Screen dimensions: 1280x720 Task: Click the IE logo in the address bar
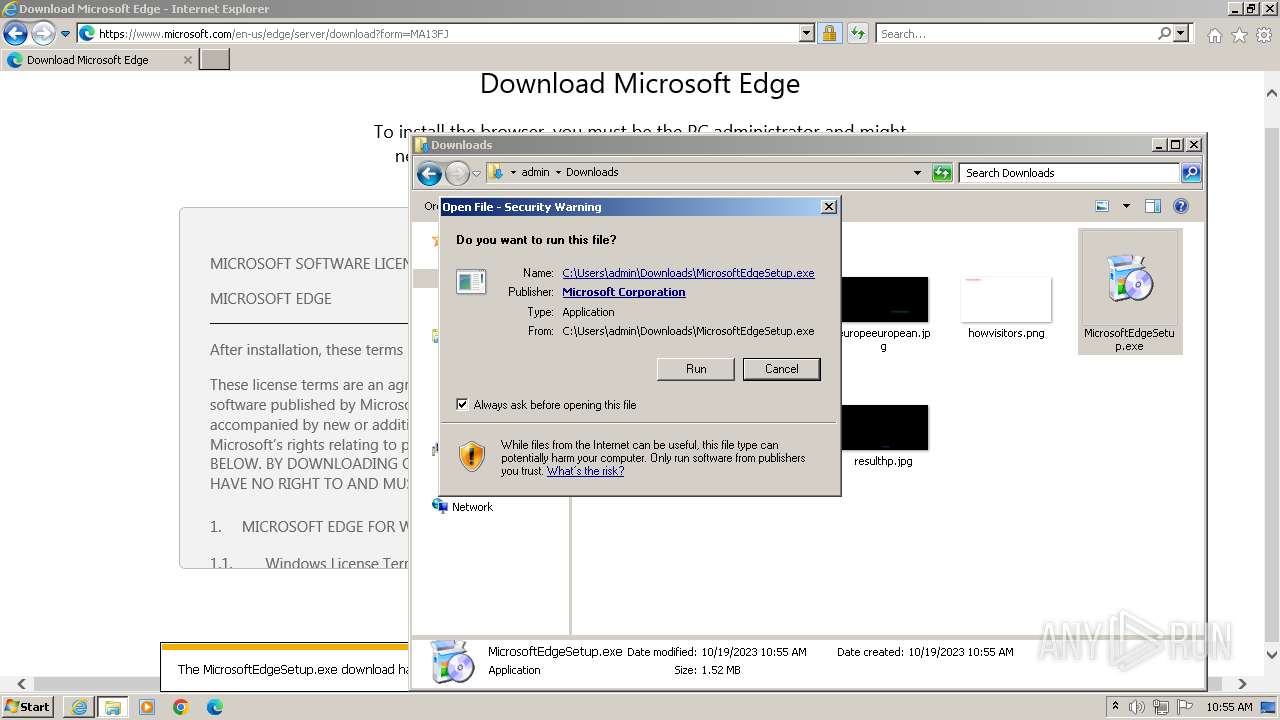87,33
